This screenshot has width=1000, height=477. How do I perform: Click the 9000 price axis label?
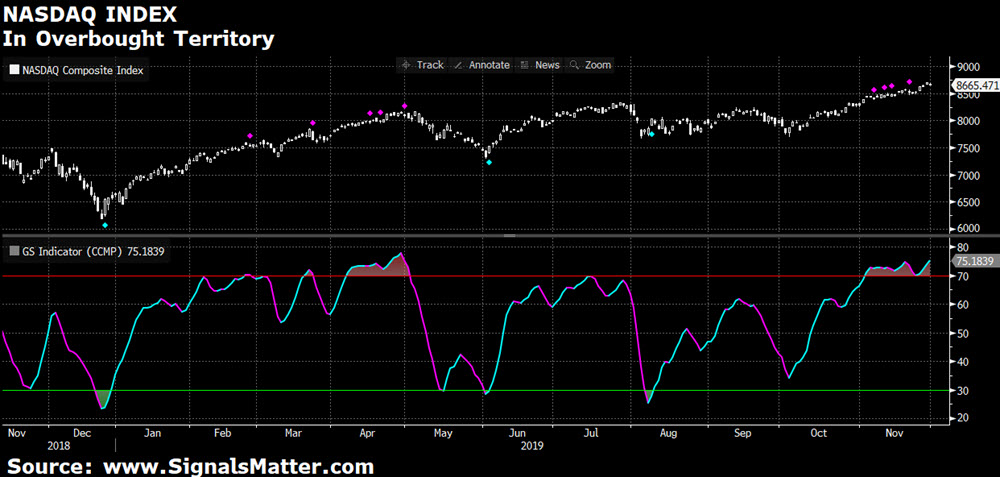[x=969, y=67]
